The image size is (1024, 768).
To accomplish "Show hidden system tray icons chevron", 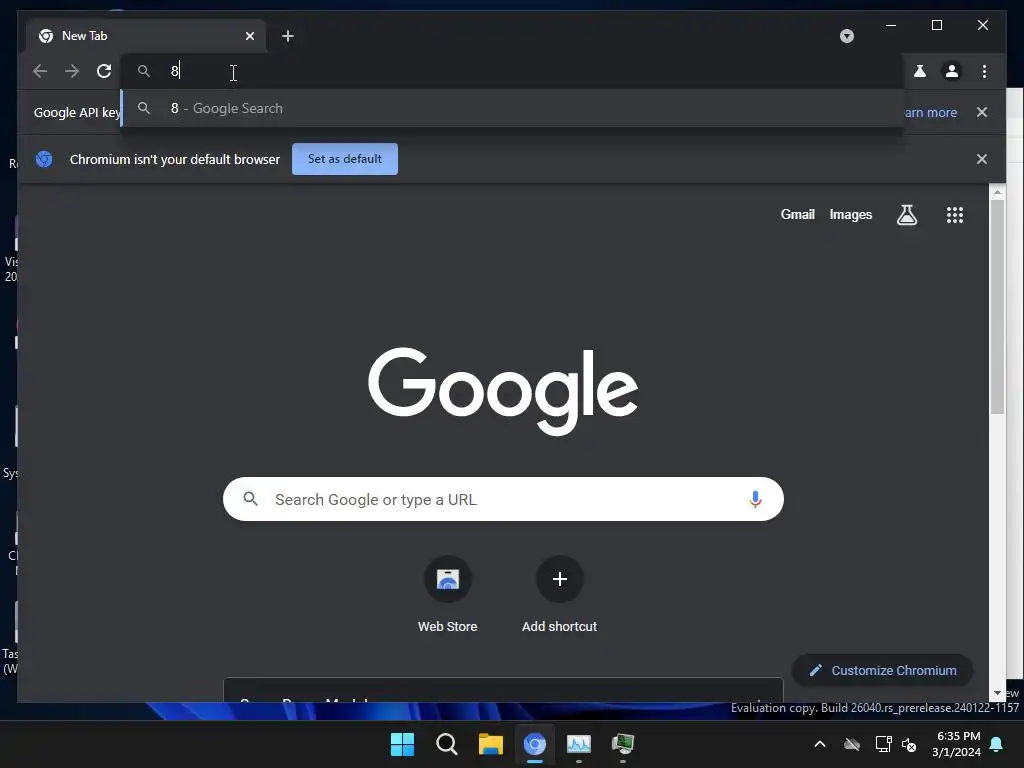I will click(820, 744).
